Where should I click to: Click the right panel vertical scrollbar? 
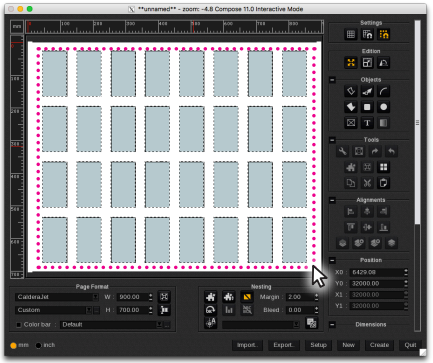tap(417, 123)
